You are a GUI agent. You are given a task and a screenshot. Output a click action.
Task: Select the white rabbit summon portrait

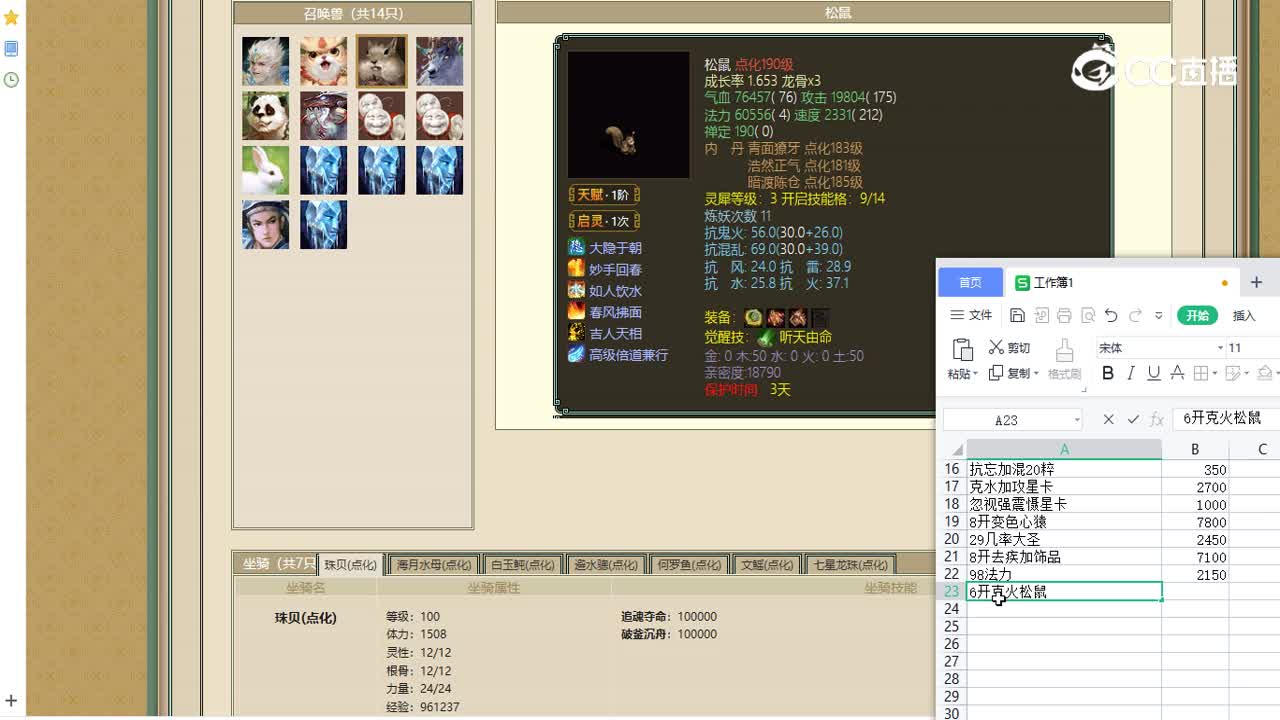click(x=265, y=170)
